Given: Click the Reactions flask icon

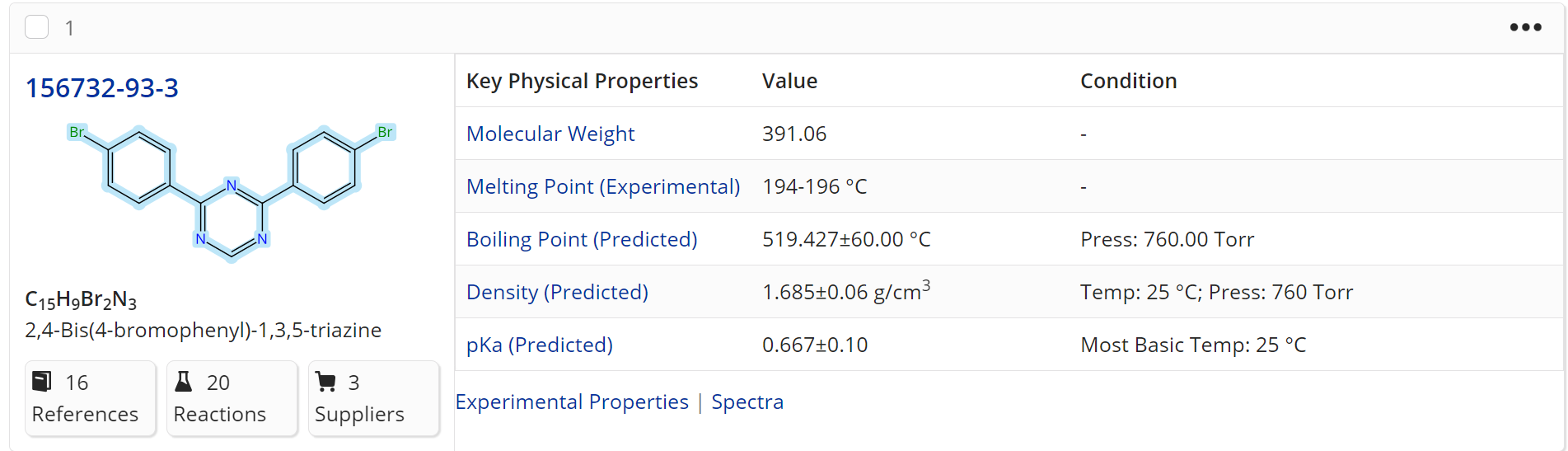Looking at the screenshot, I should pos(184,381).
